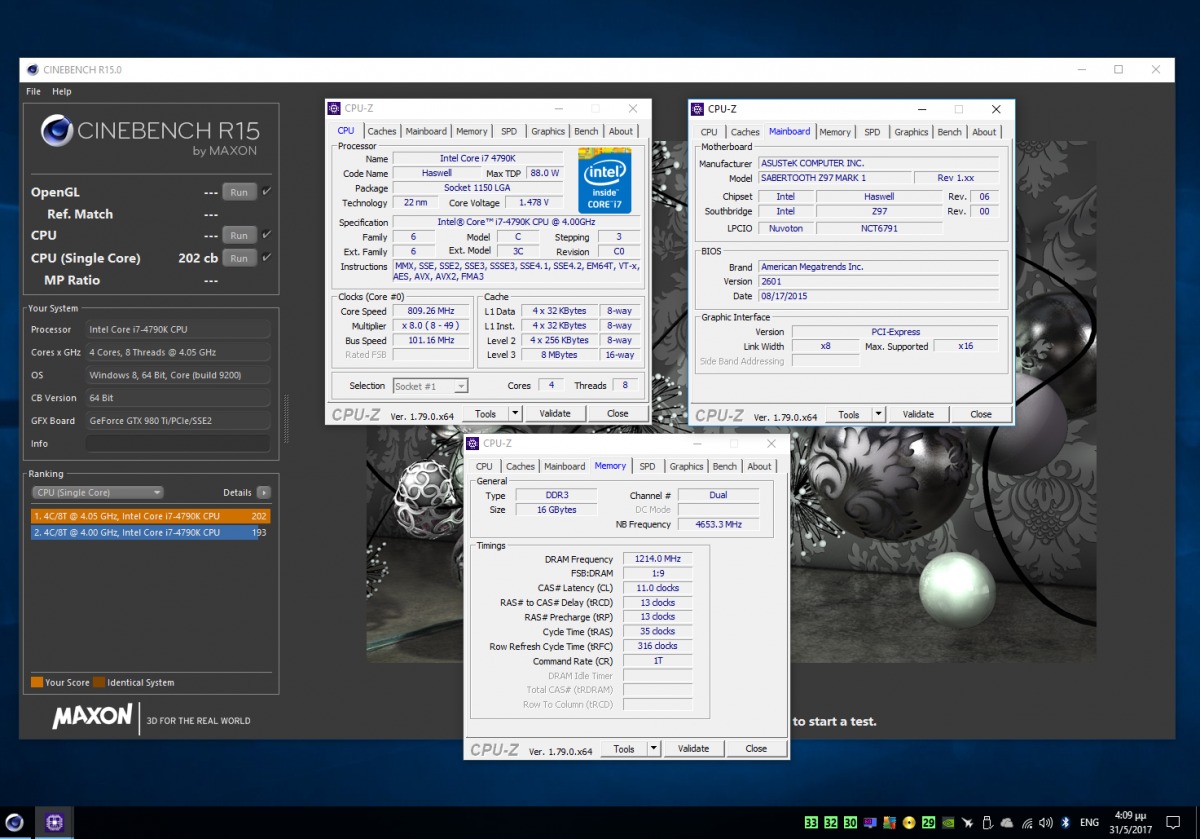Viewport: 1200px width, 839px height.
Task: Click the Processor field in Your System
Action: pyautogui.click(x=177, y=329)
